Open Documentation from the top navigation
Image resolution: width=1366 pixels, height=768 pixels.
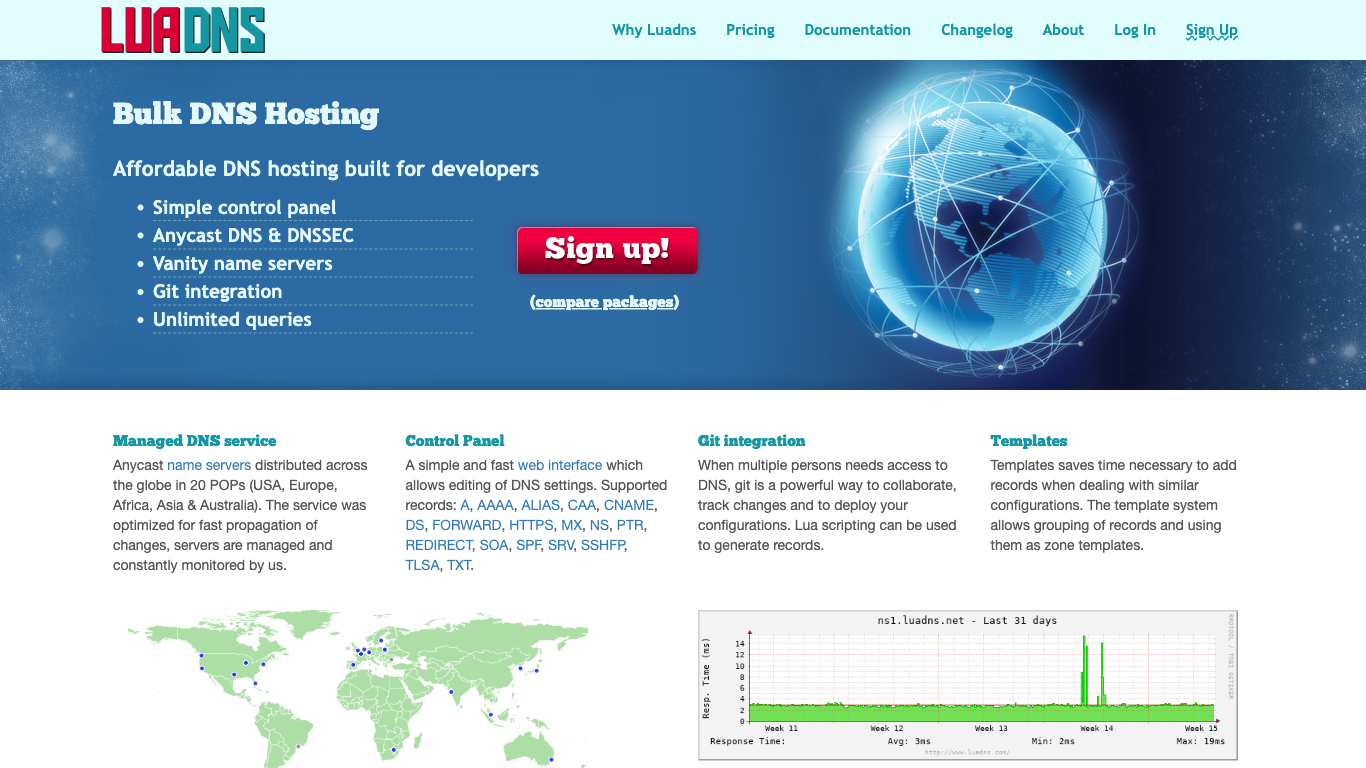tap(857, 30)
